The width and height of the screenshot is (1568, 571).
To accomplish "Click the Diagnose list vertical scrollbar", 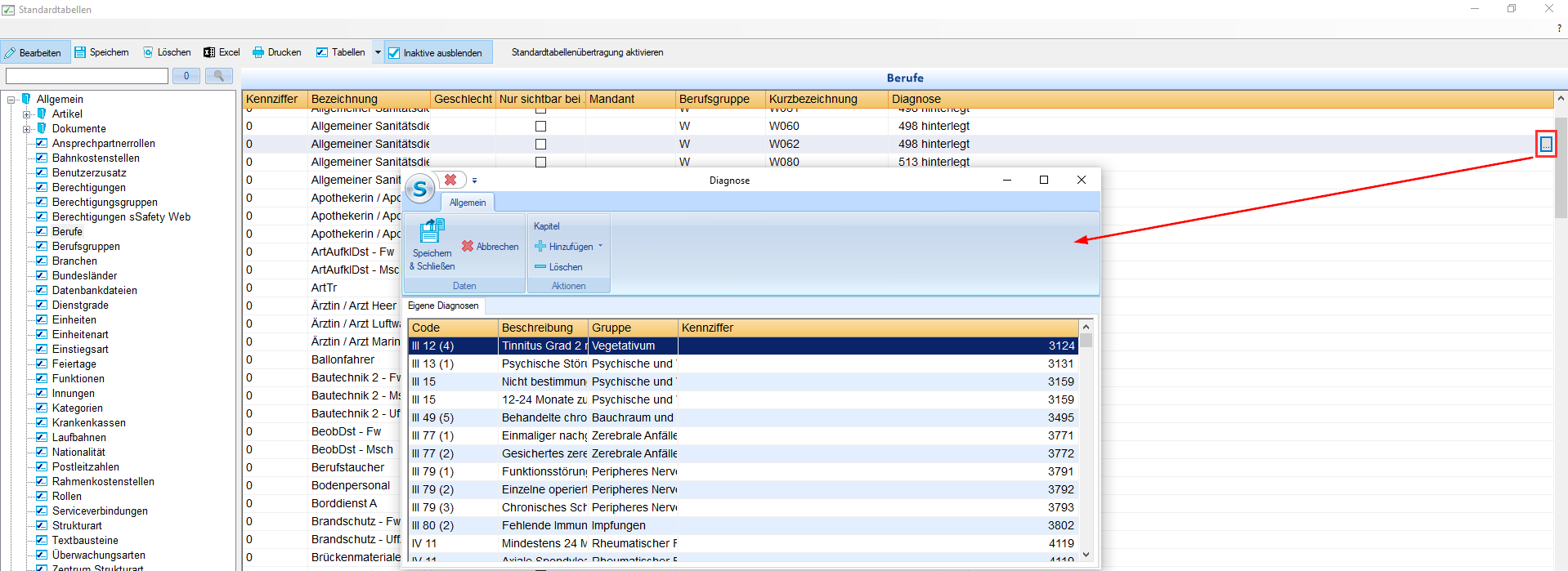I will pos(1086,441).
